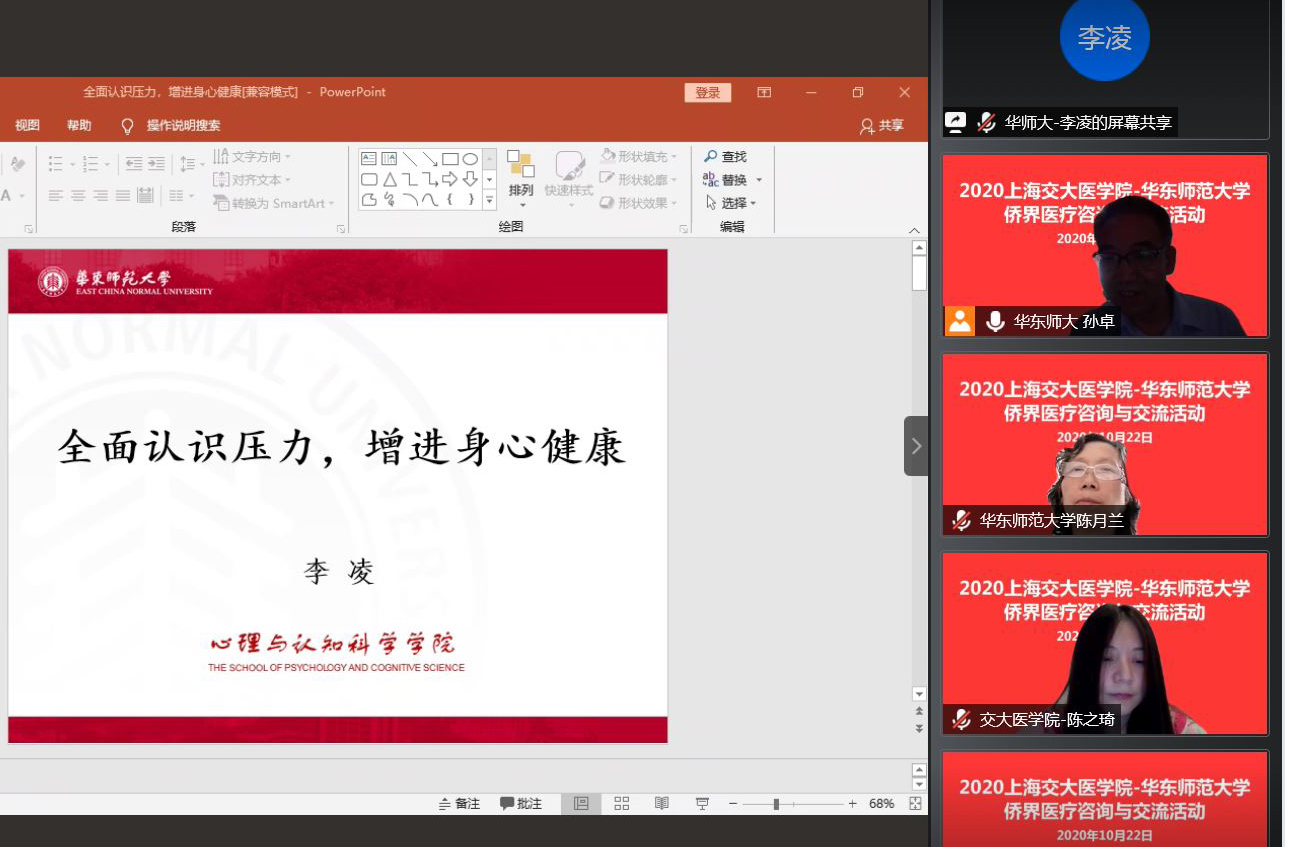The width and height of the screenshot is (1290, 847).
Task: Fit the slide to the current window
Action: click(x=915, y=804)
